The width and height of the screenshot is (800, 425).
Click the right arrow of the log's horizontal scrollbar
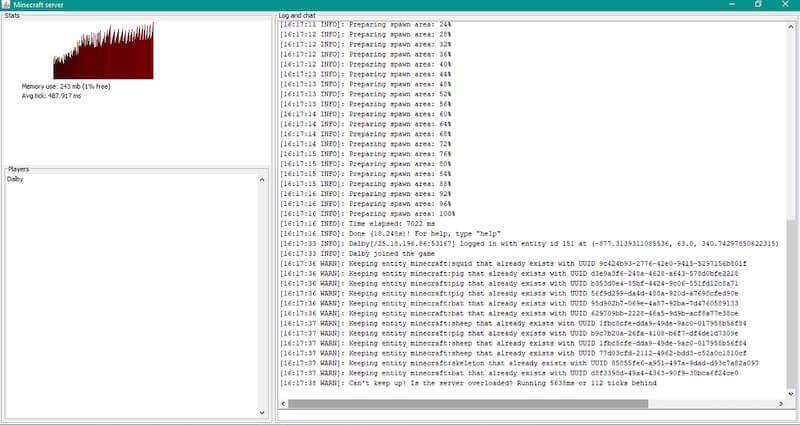781,404
